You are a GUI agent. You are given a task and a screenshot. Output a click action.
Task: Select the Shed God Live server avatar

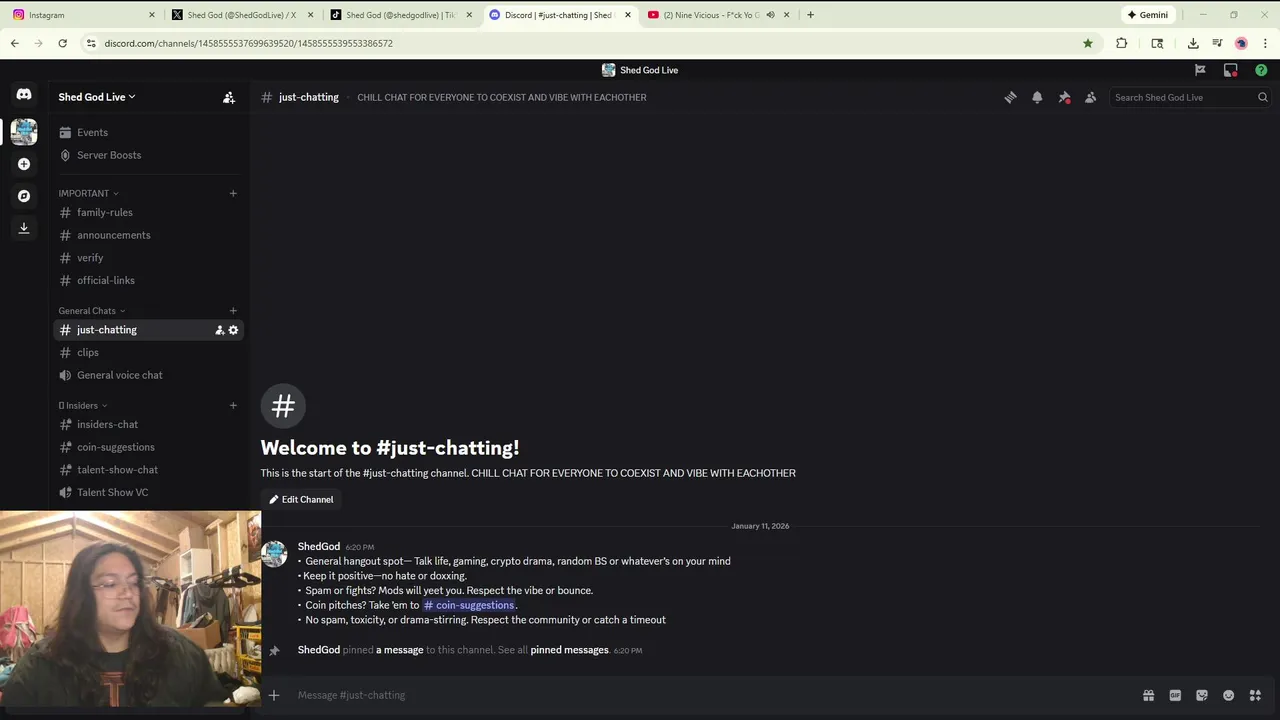[x=24, y=131]
